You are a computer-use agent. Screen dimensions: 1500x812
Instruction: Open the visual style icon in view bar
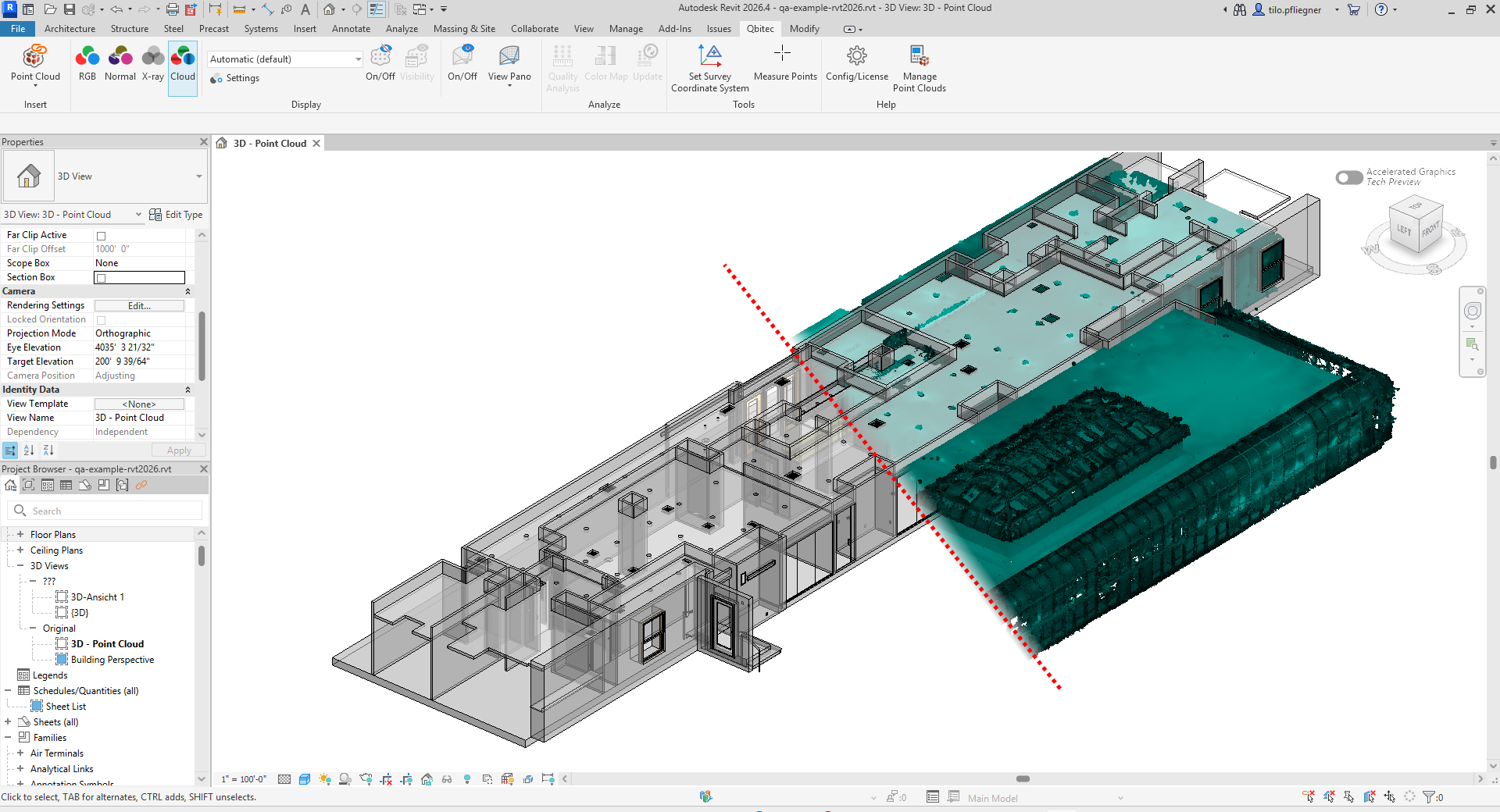point(305,779)
